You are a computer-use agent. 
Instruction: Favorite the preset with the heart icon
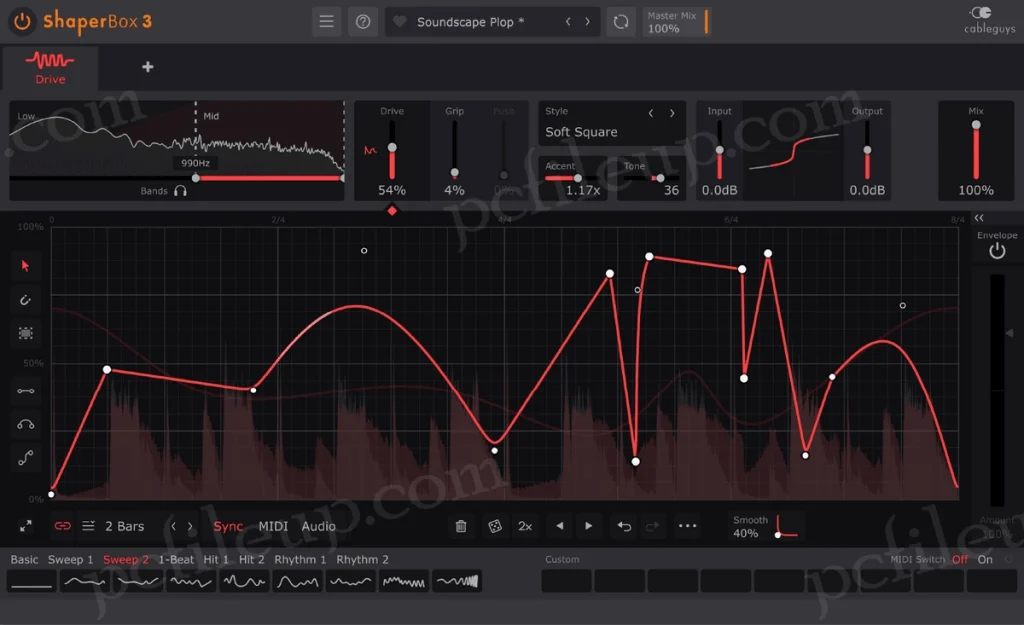400,22
